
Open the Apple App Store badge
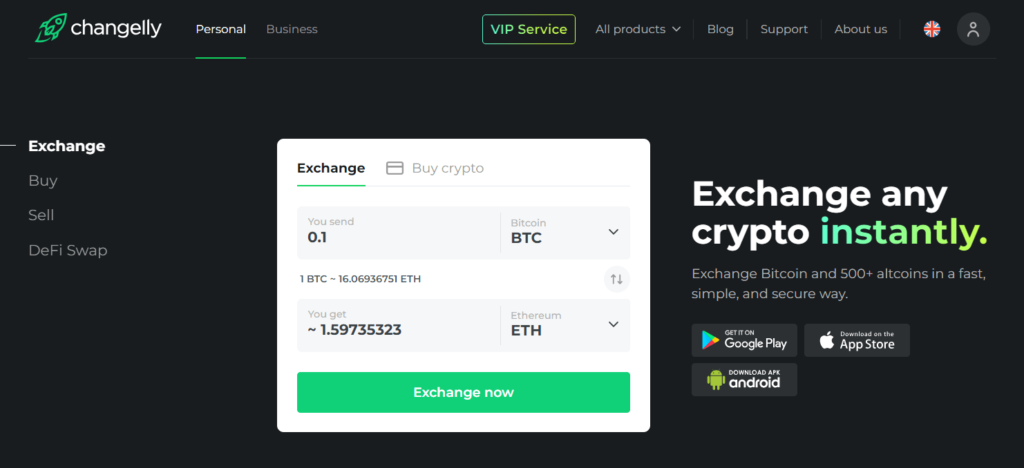pos(857,340)
